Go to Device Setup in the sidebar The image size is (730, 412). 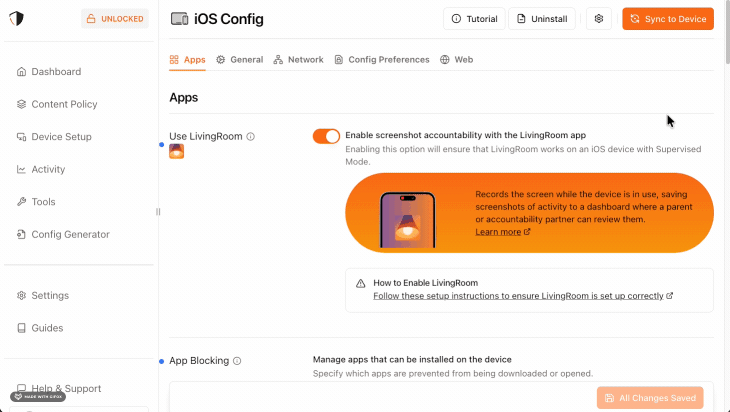coord(54,137)
